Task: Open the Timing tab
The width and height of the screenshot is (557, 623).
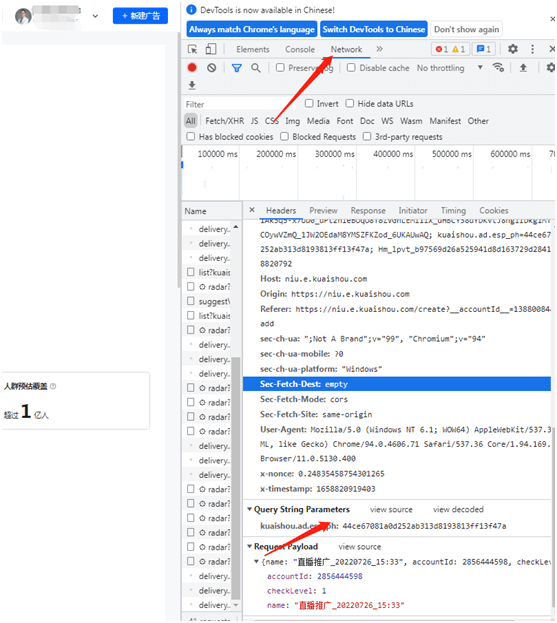Action: (x=453, y=211)
